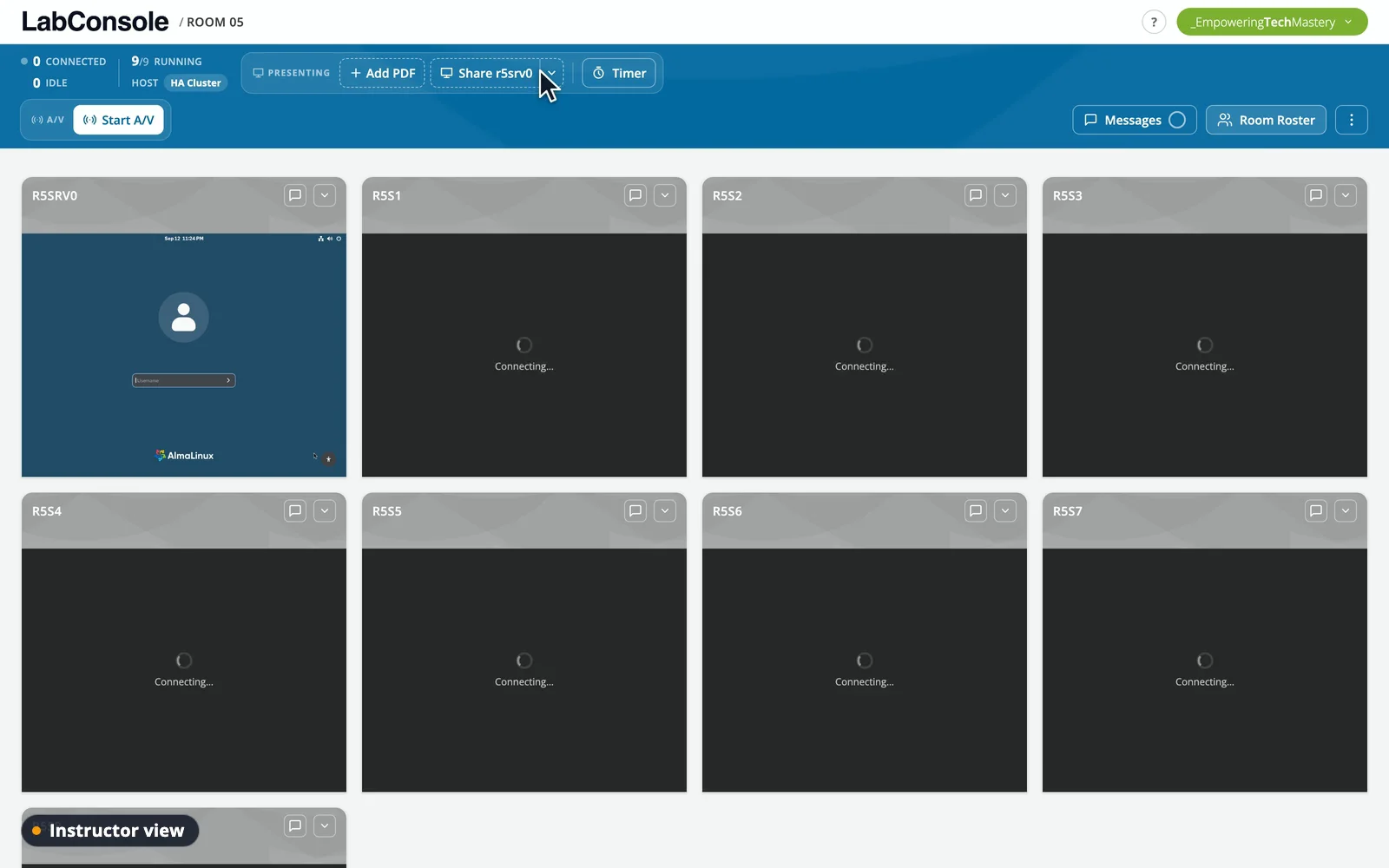The height and width of the screenshot is (868, 1389).
Task: Open the R5SRV0 AlmaLinux screen thumbnail
Action: coord(184,355)
